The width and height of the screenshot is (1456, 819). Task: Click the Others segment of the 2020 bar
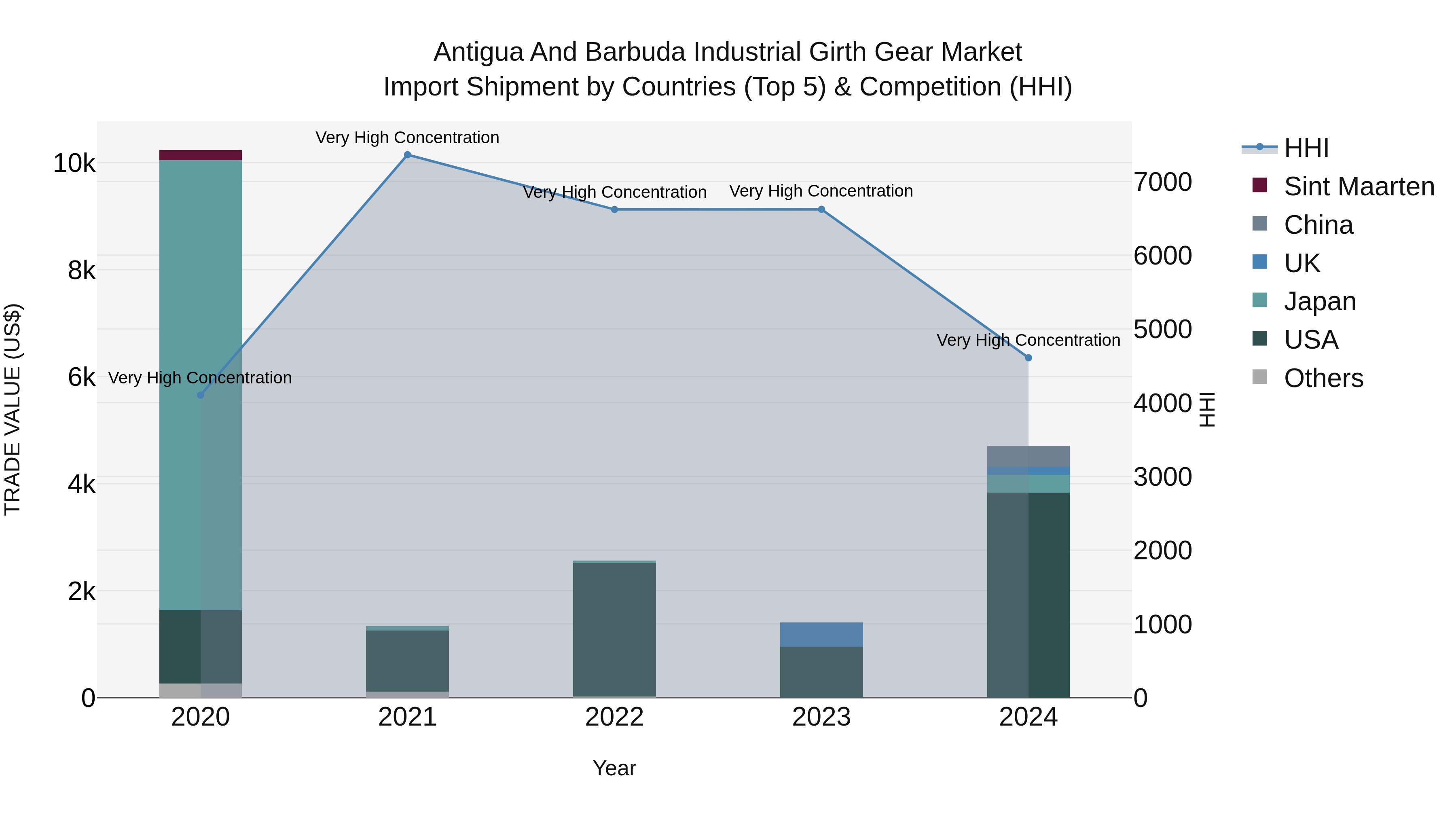[201, 691]
